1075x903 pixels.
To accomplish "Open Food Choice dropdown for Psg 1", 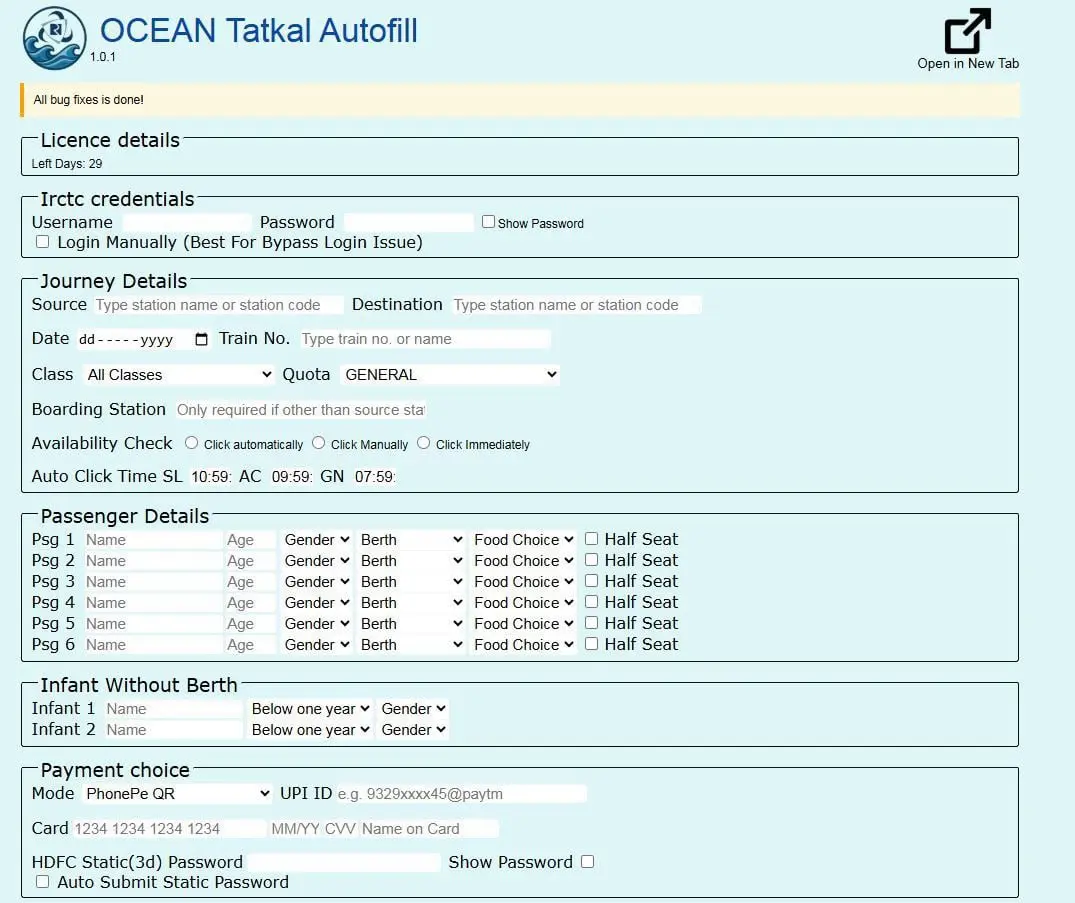I will [523, 540].
